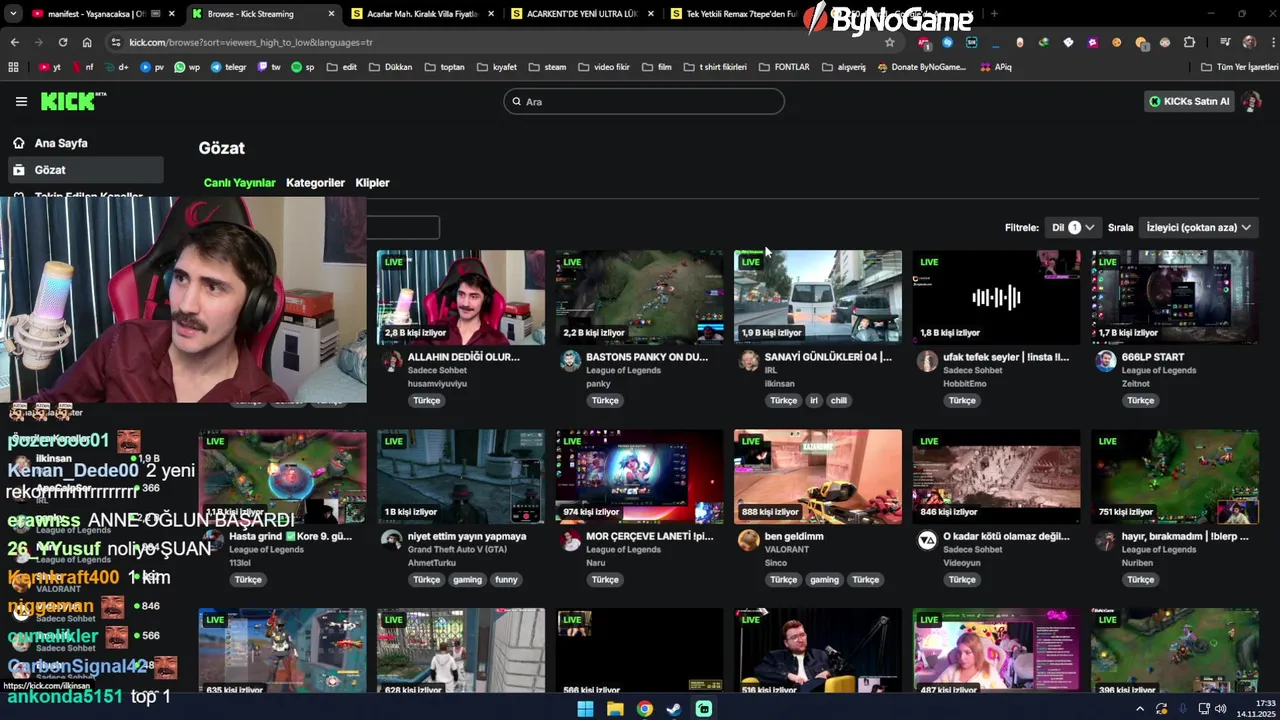
Task: Click the browser home button
Action: tap(87, 42)
